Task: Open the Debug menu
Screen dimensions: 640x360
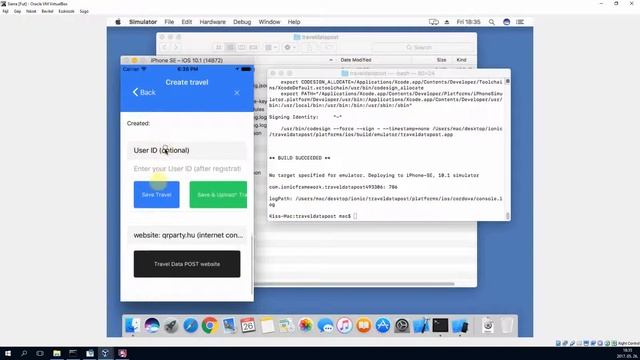Action: 242,22
